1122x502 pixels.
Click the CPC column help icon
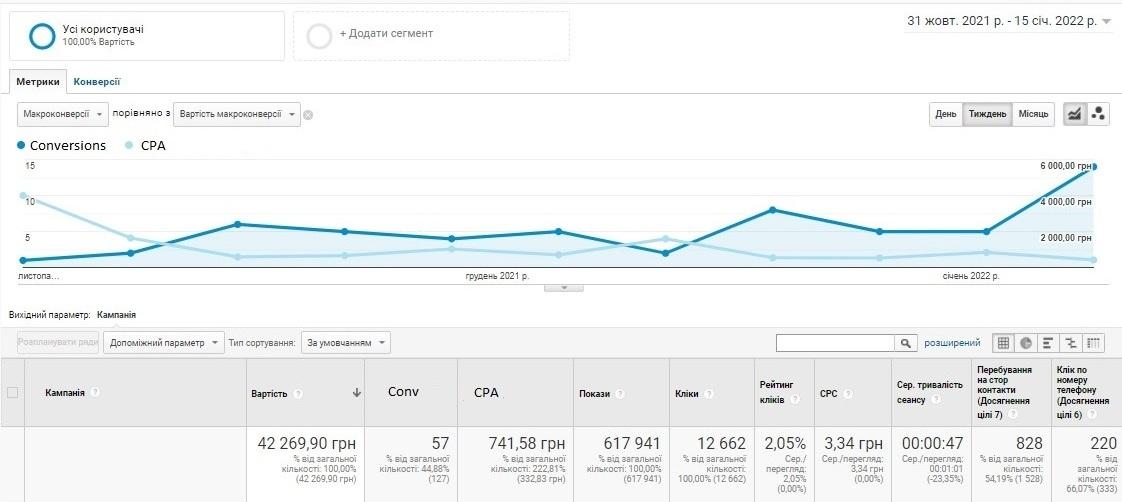pyautogui.click(x=848, y=394)
